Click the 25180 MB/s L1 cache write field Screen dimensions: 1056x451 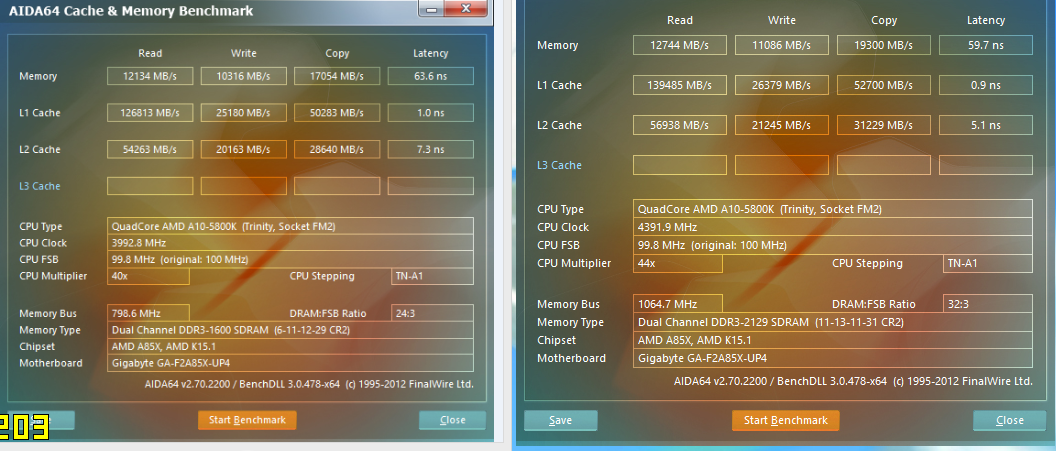(243, 112)
